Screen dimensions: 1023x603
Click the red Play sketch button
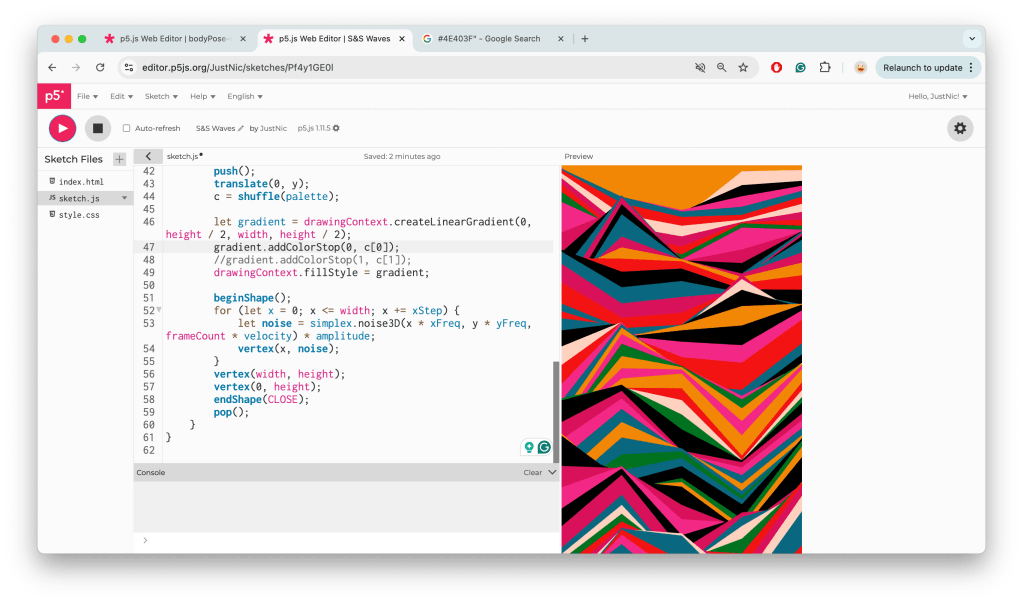pyautogui.click(x=62, y=128)
